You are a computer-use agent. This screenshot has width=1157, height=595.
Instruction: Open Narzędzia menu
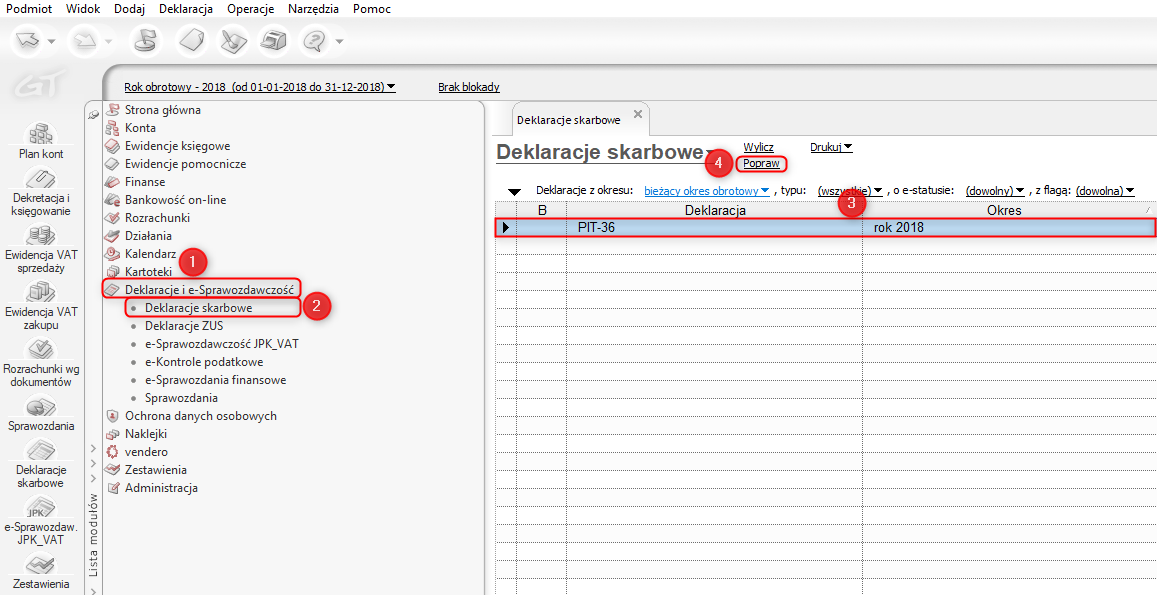314,10
